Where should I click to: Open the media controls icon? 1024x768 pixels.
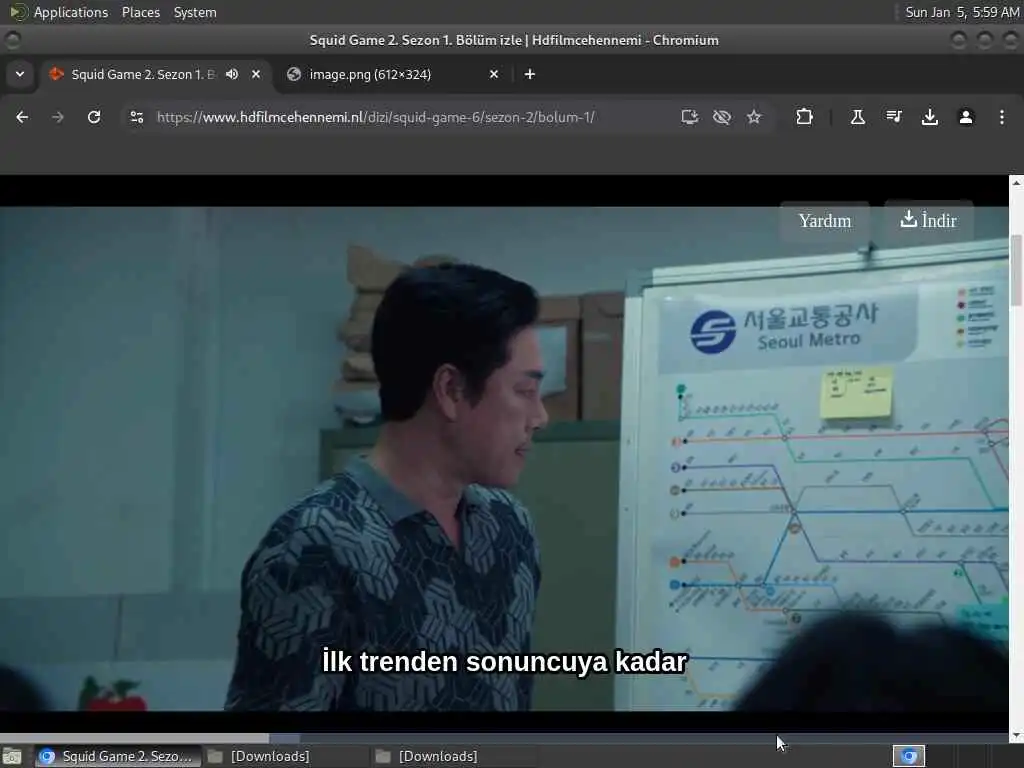(894, 117)
